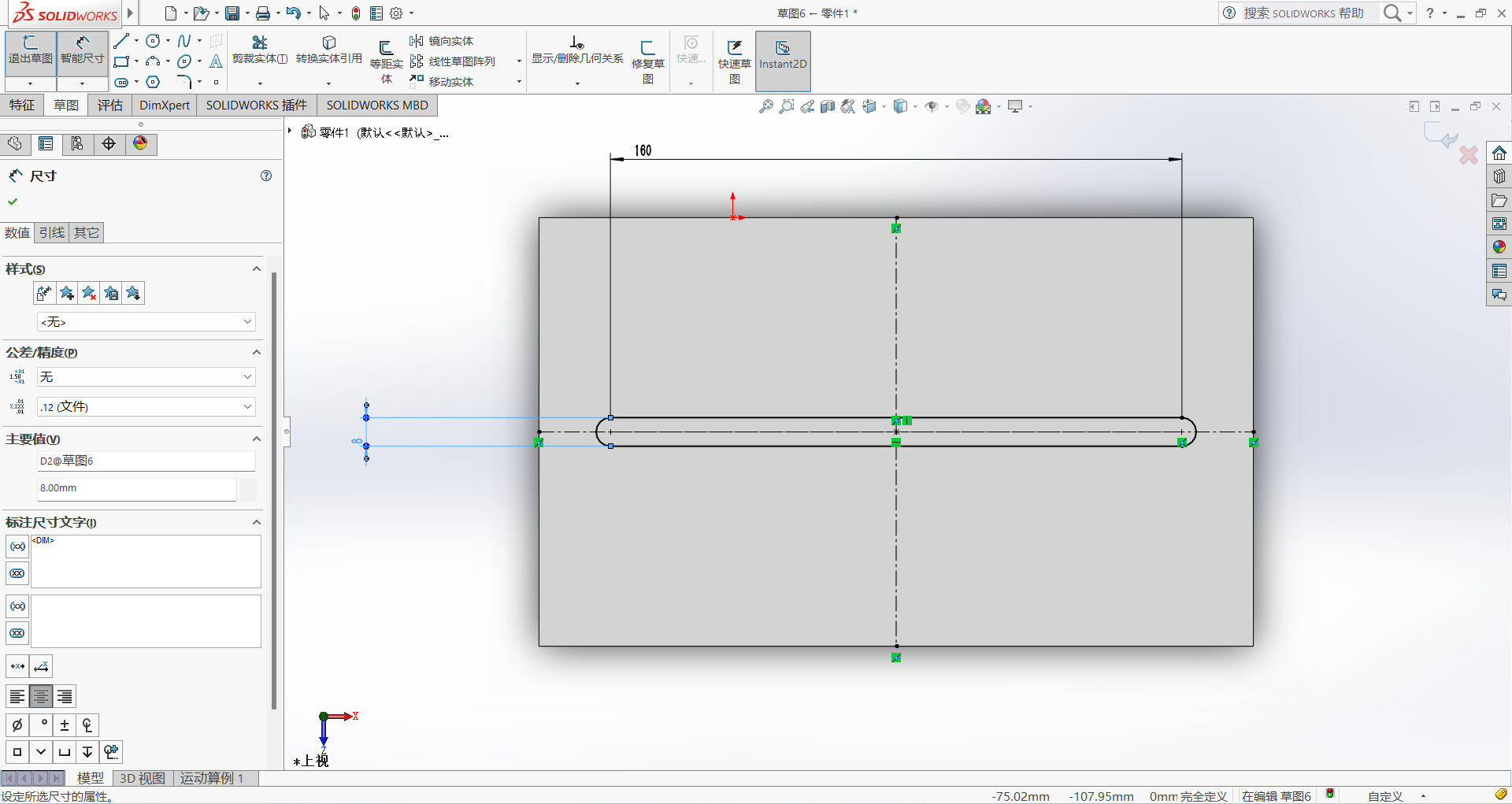Switch to the 引线 (Leaders) tab
The height and width of the screenshot is (804, 1512).
tap(52, 232)
